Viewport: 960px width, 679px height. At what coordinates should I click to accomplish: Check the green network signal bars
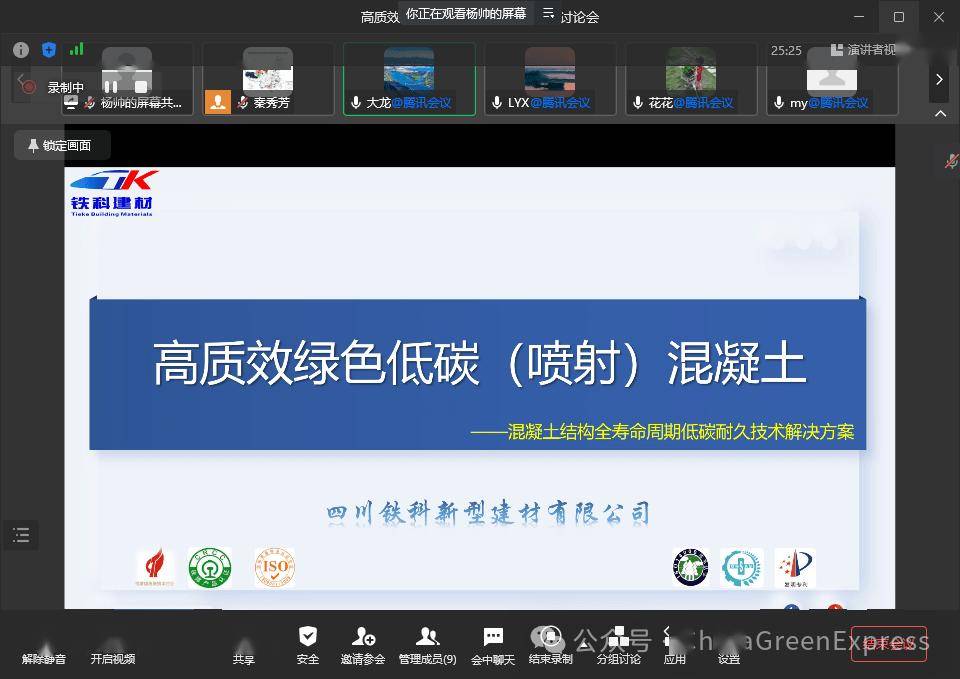point(77,49)
